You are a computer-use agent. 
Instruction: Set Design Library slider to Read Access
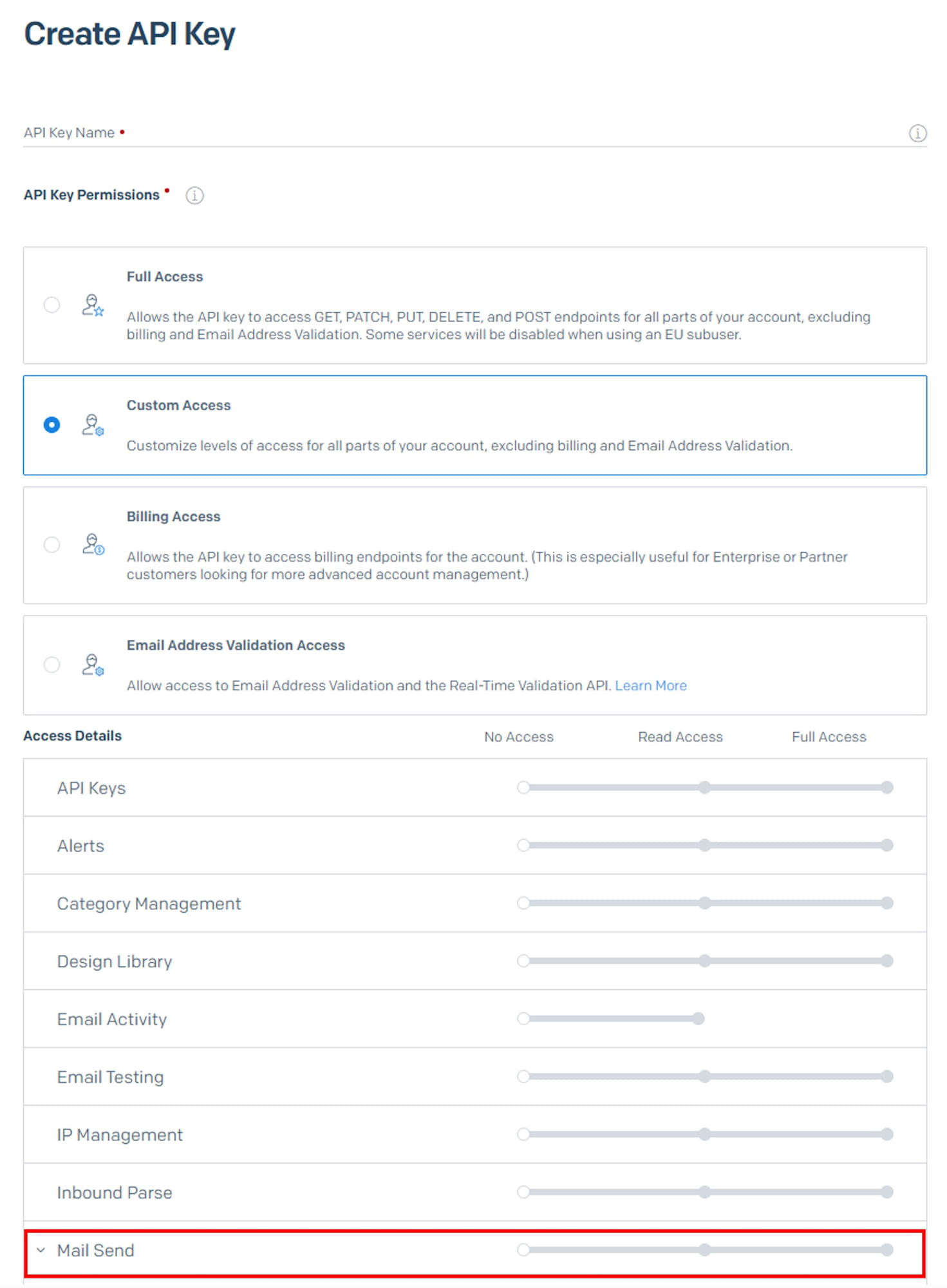tap(705, 961)
